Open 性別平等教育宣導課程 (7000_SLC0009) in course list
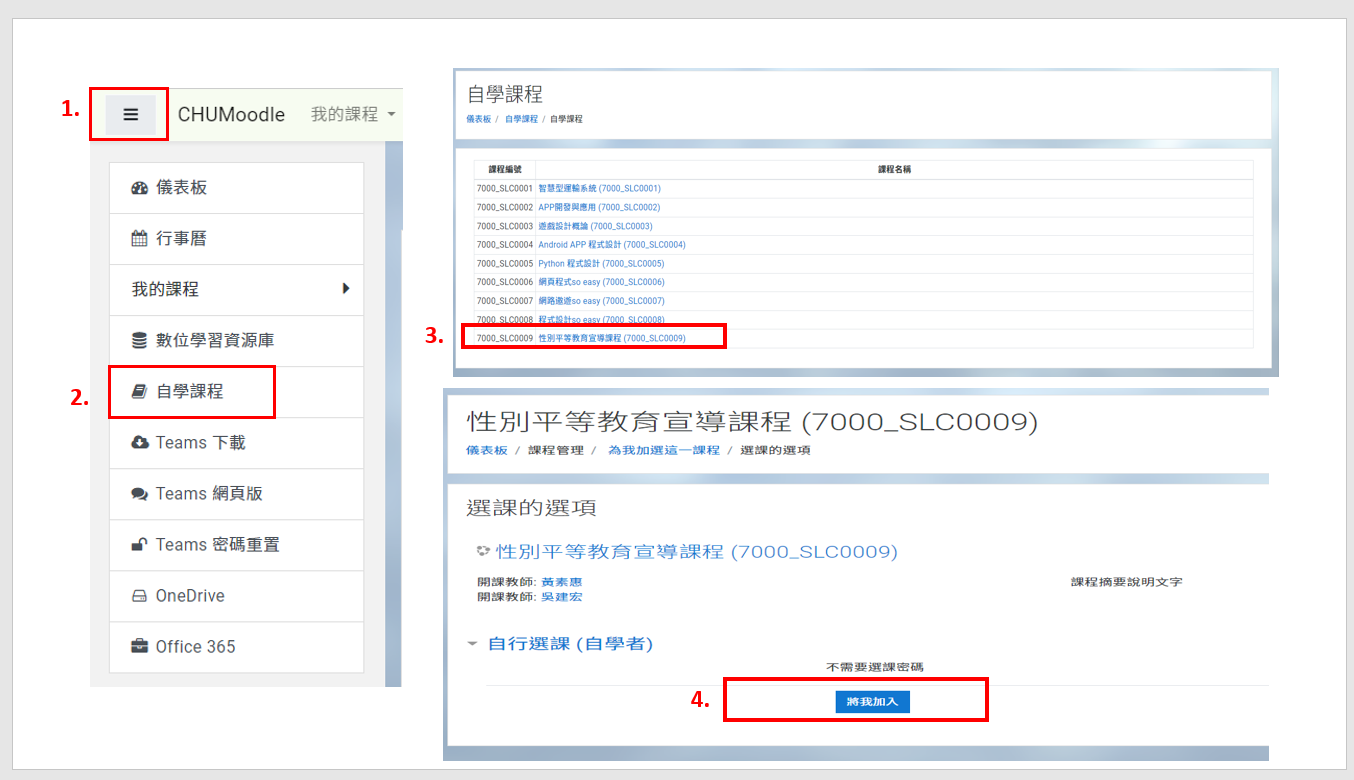The height and width of the screenshot is (780, 1354). point(611,338)
